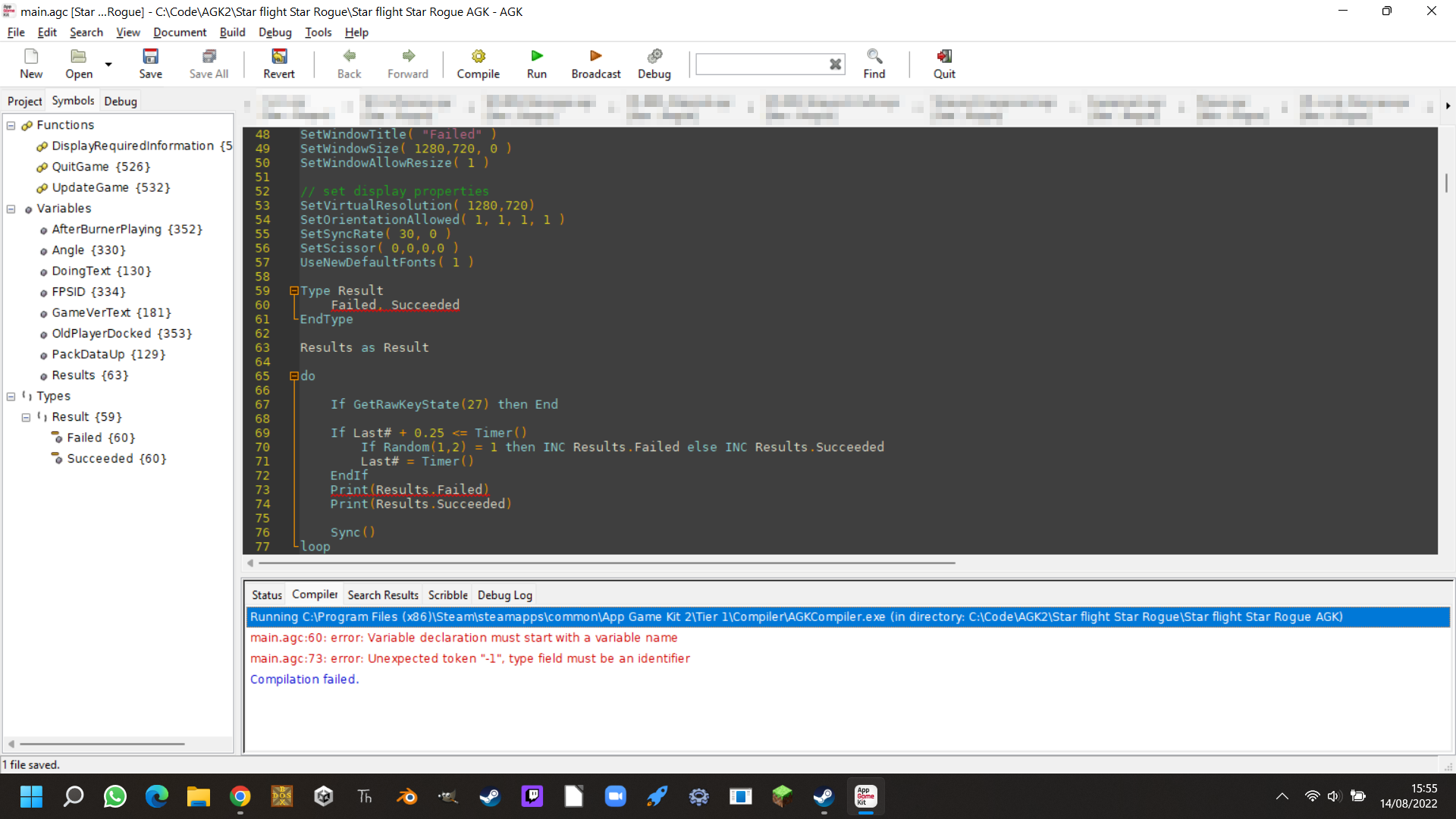Collapse the Functions tree node

point(11,125)
